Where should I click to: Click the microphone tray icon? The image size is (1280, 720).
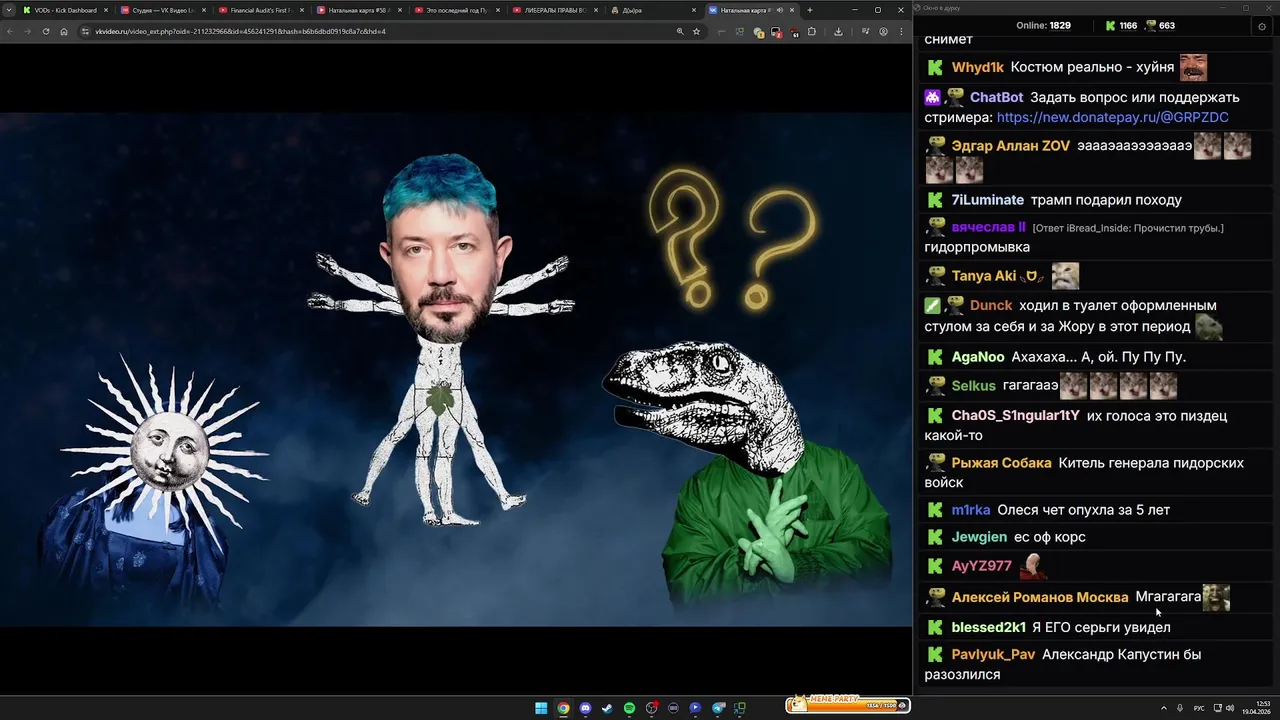click(x=1180, y=708)
